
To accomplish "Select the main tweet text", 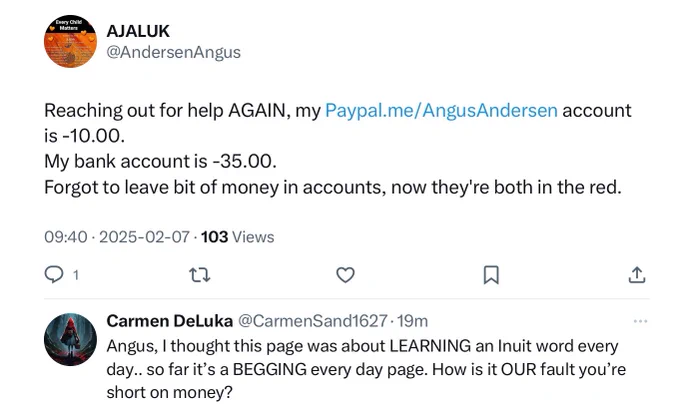I will coord(337,149).
